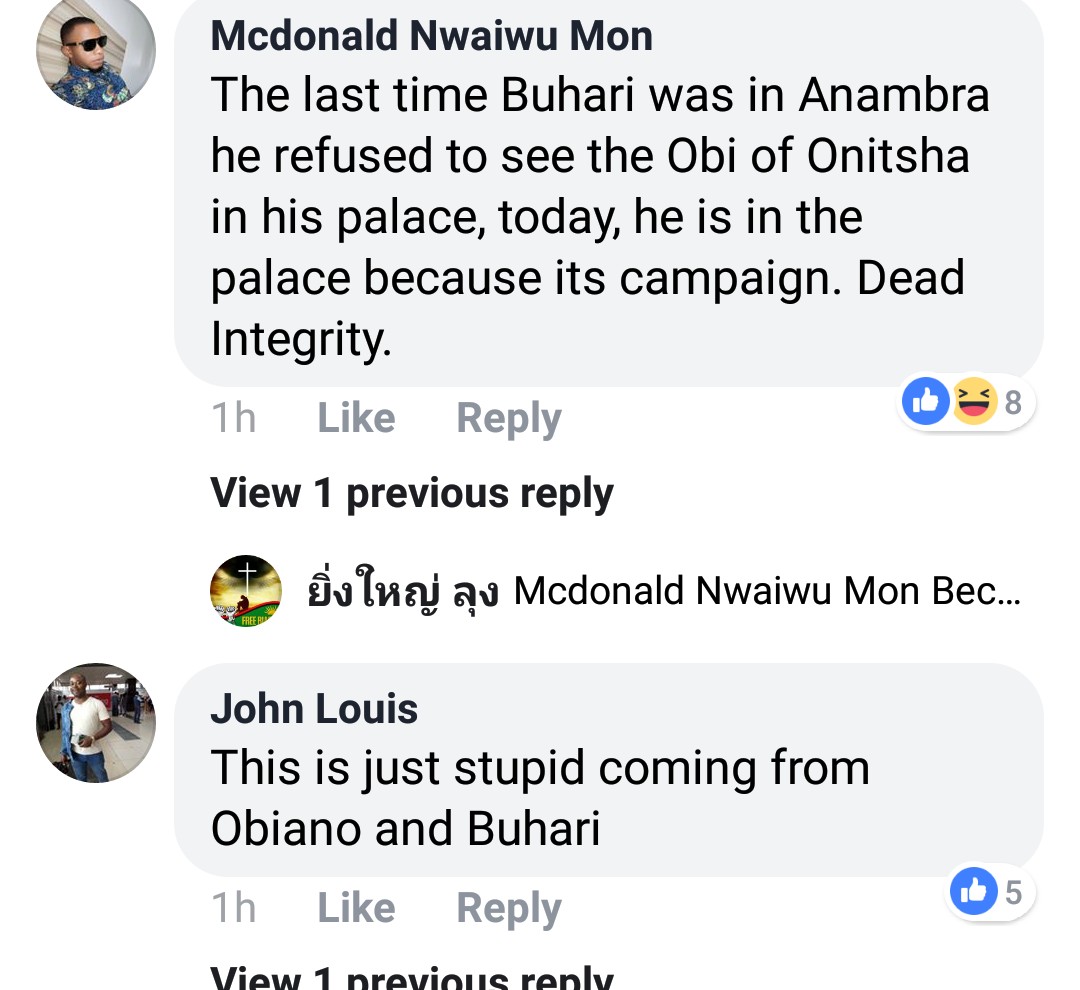Image resolution: width=1080 pixels, height=990 pixels.
Task: Expand View 1 previous reply under Mcdonald's comment
Action: click(x=411, y=493)
